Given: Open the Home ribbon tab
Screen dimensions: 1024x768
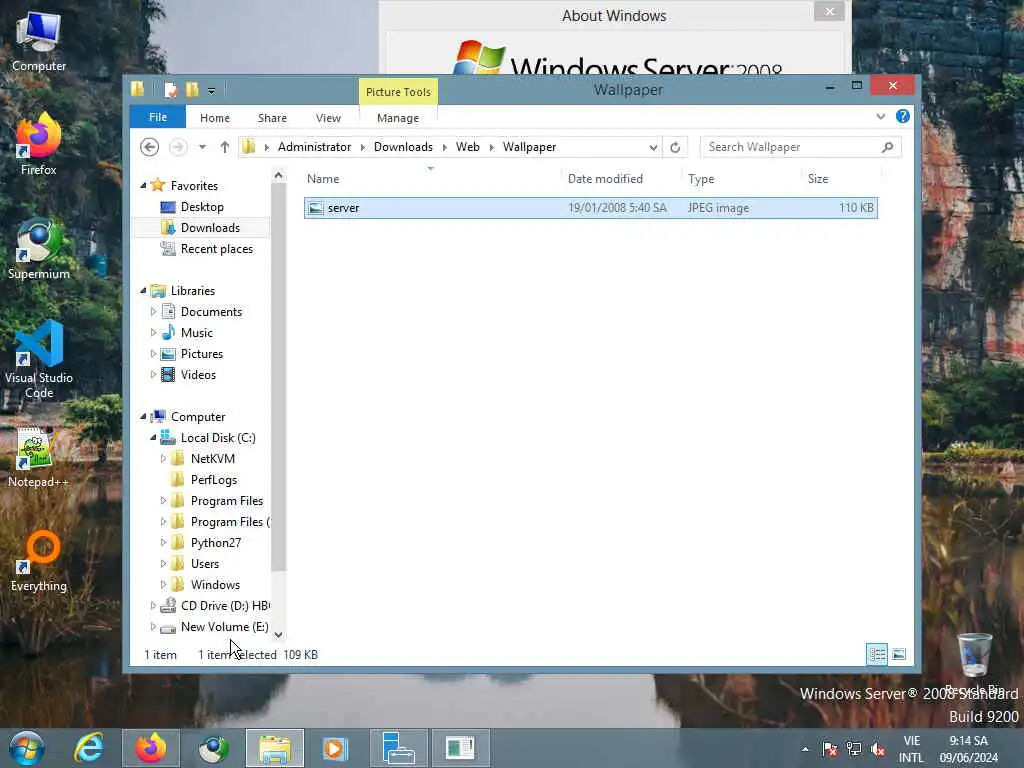Looking at the screenshot, I should [215, 118].
